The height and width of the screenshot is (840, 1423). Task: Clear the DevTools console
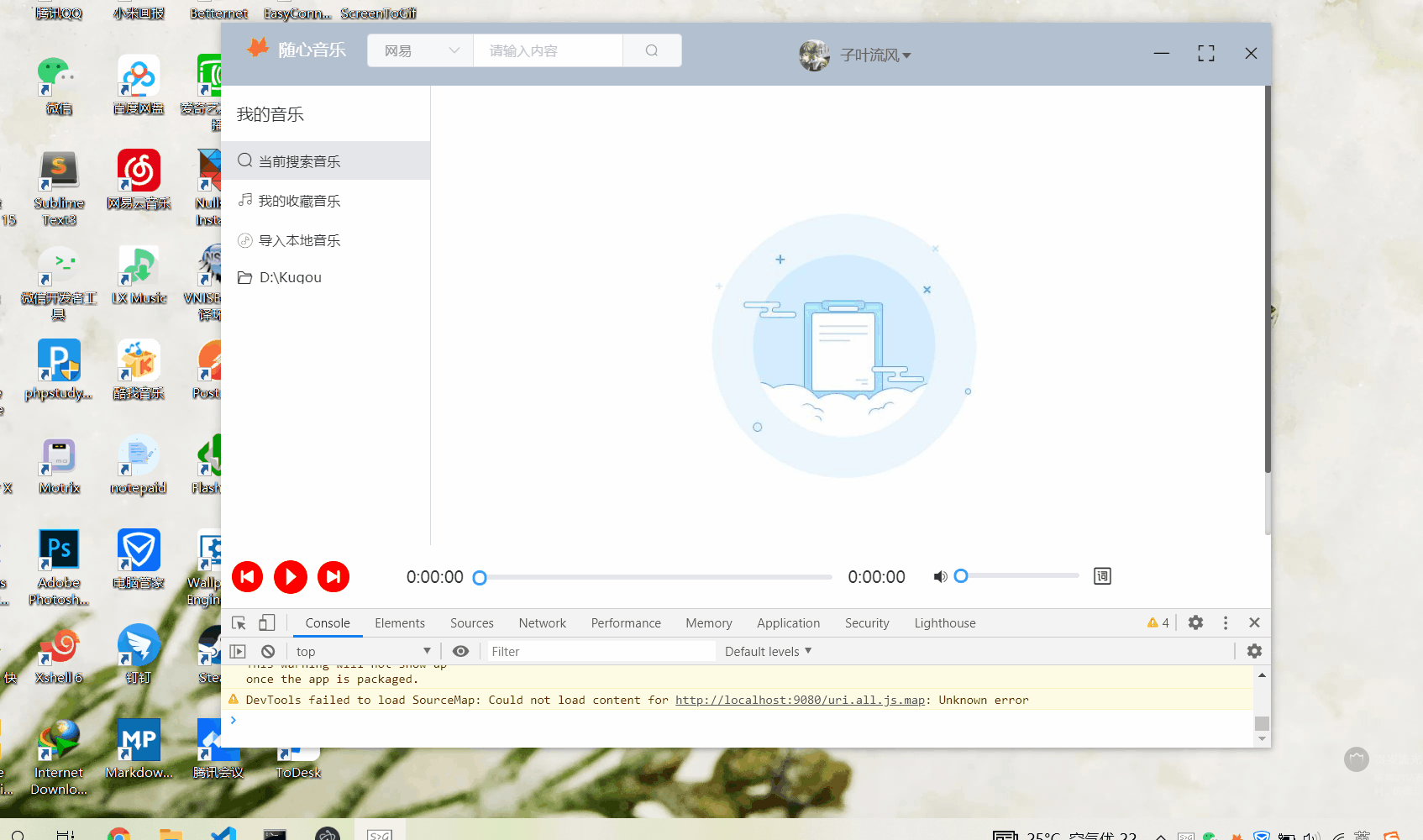tap(267, 651)
